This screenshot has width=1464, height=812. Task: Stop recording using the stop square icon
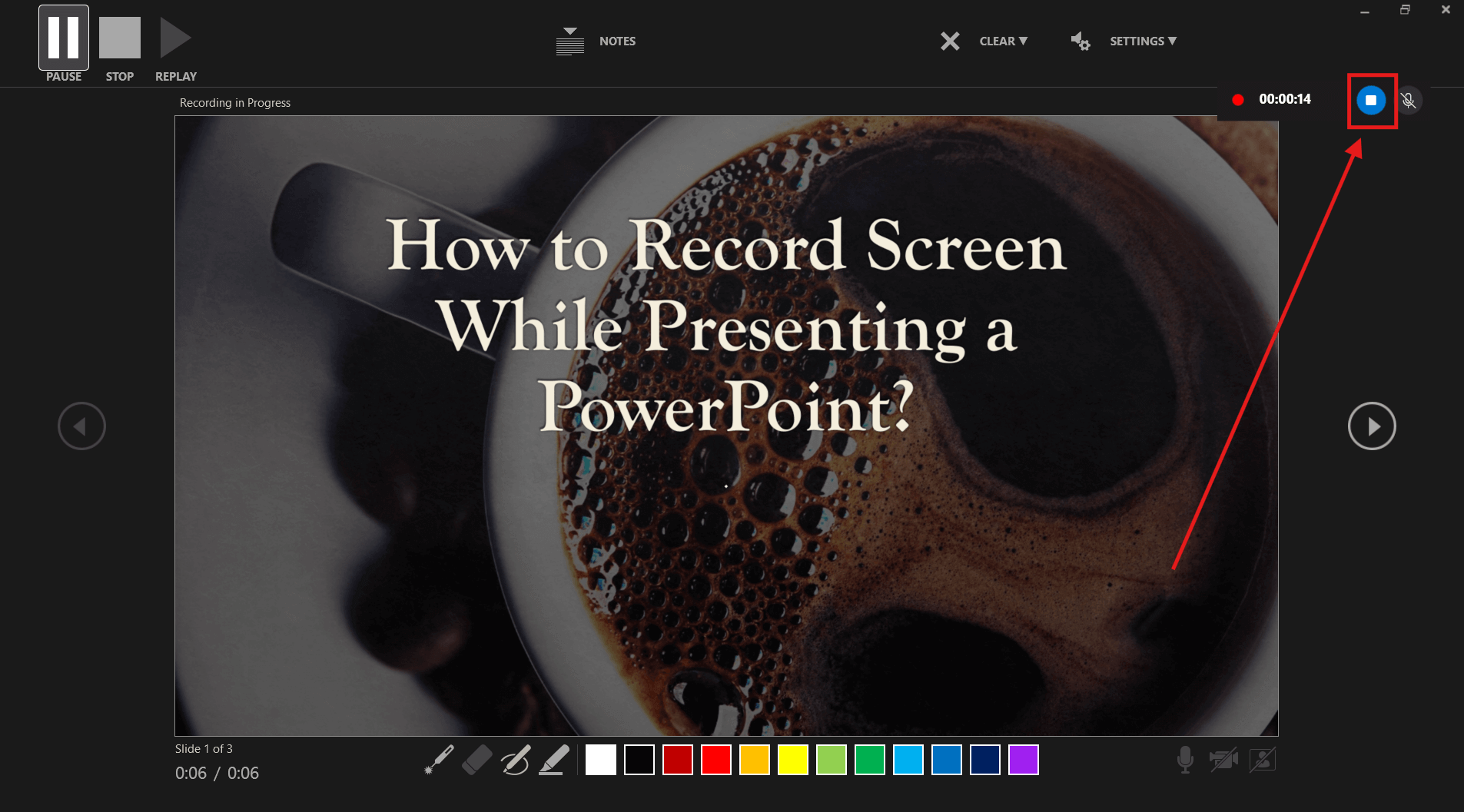(x=1371, y=100)
